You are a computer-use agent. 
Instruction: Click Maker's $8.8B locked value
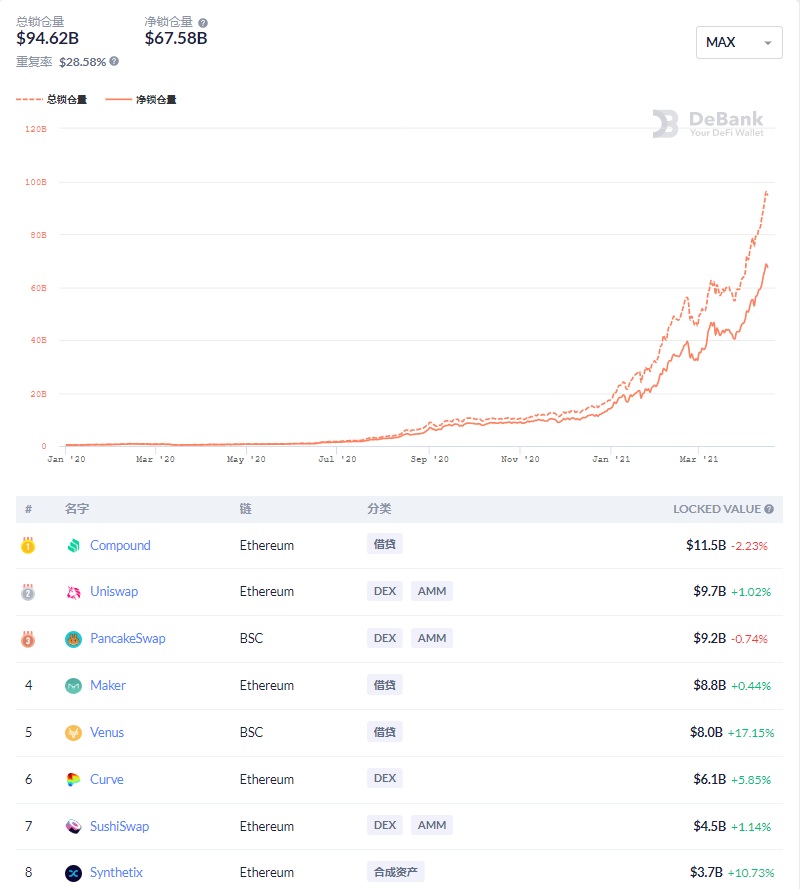pyautogui.click(x=709, y=686)
